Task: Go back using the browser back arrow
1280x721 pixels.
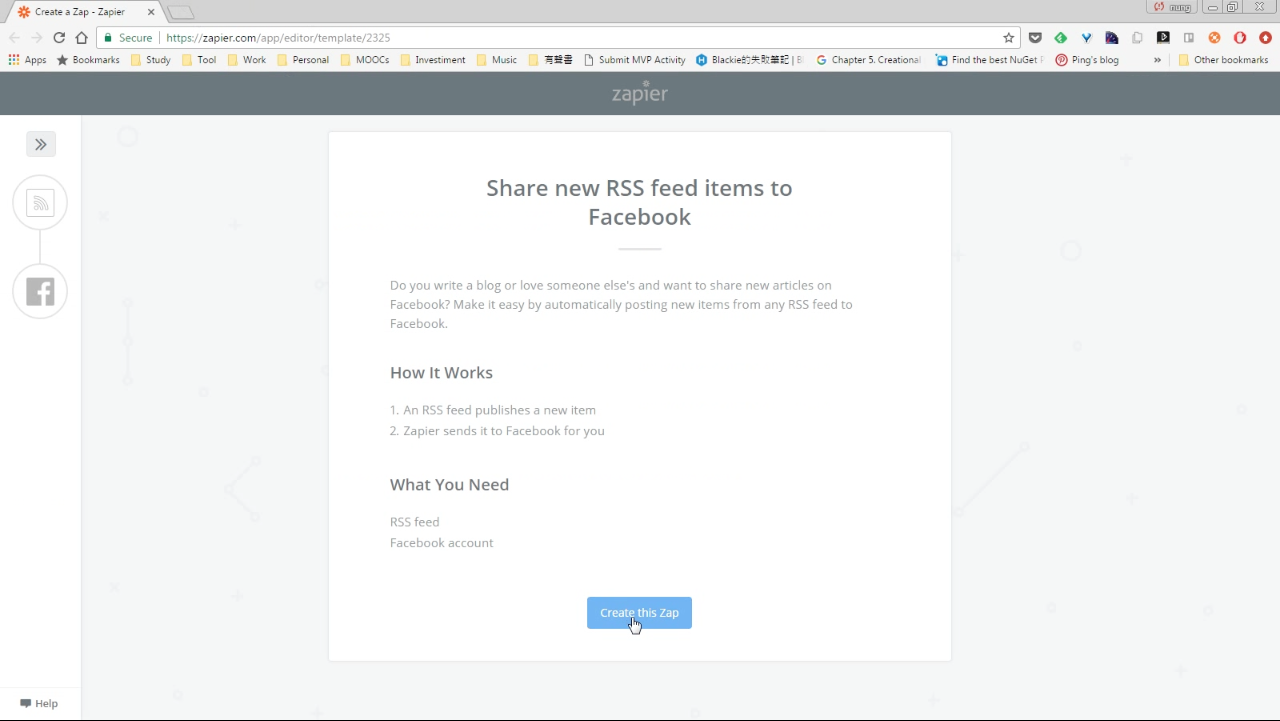Action: coord(14,37)
